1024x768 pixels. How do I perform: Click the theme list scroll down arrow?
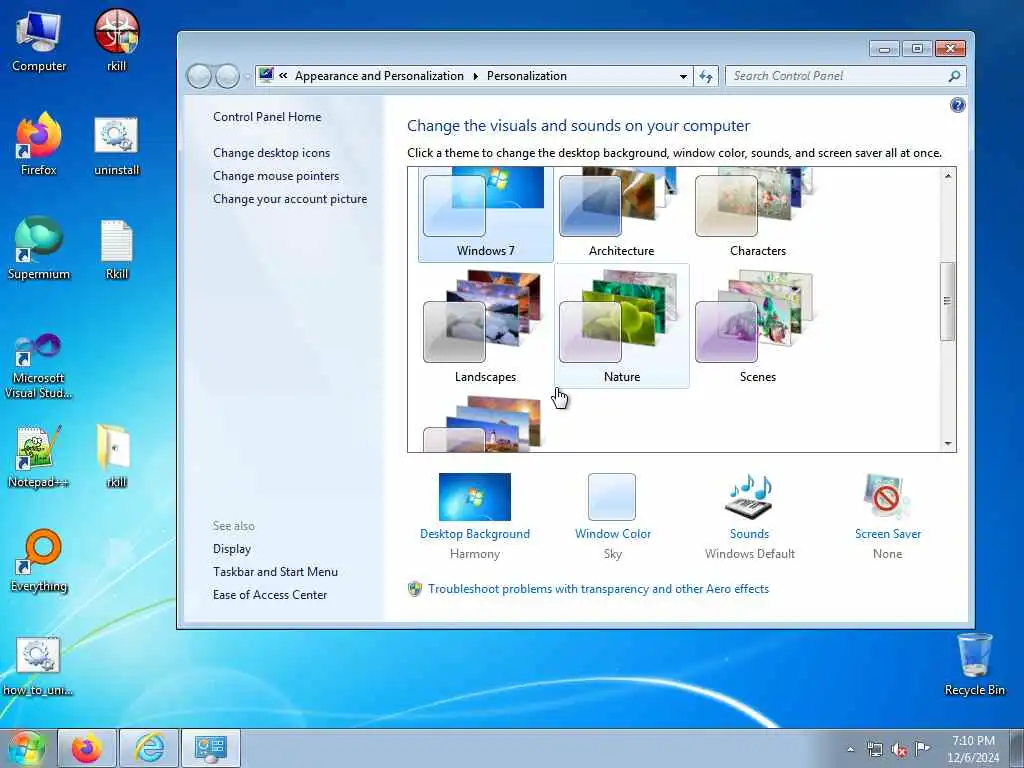pyautogui.click(x=948, y=444)
